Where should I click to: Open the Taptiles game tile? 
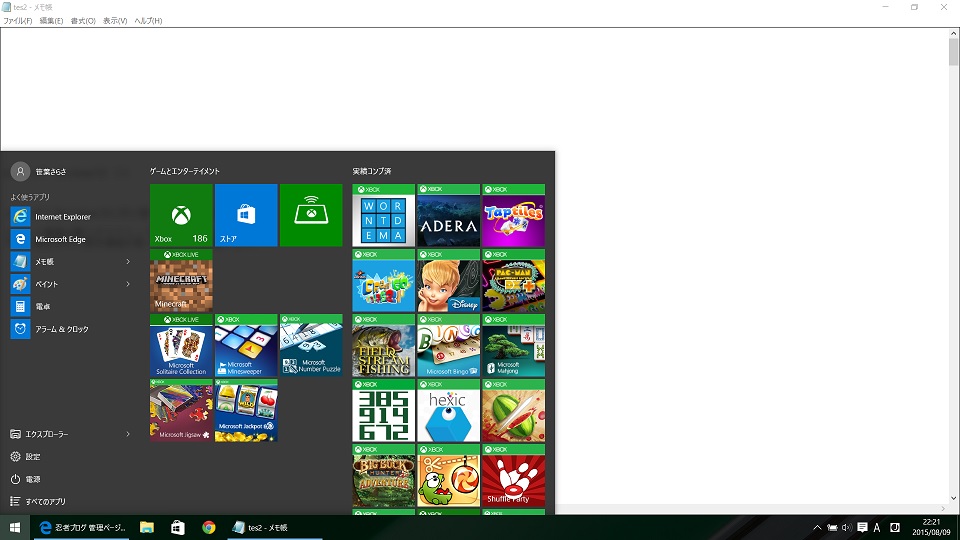tap(514, 215)
